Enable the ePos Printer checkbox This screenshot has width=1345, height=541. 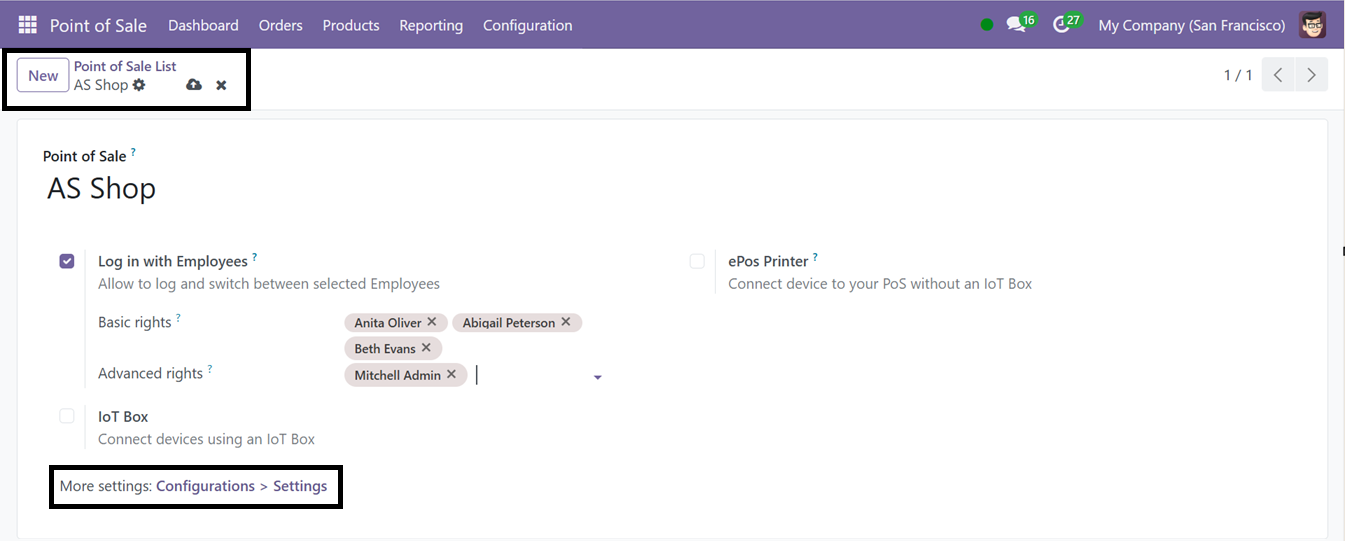click(x=697, y=261)
